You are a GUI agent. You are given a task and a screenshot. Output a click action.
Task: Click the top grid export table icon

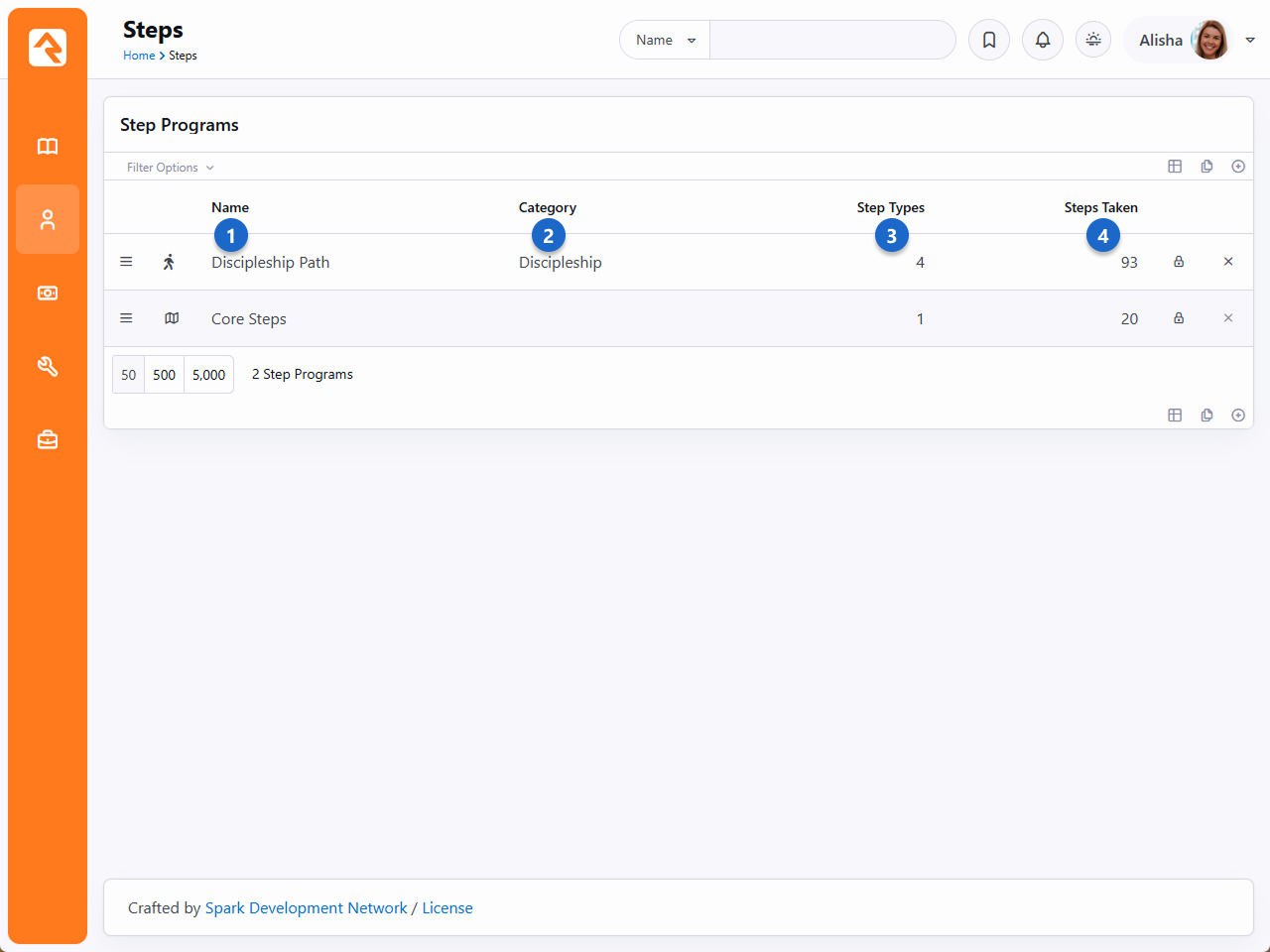(x=1175, y=167)
